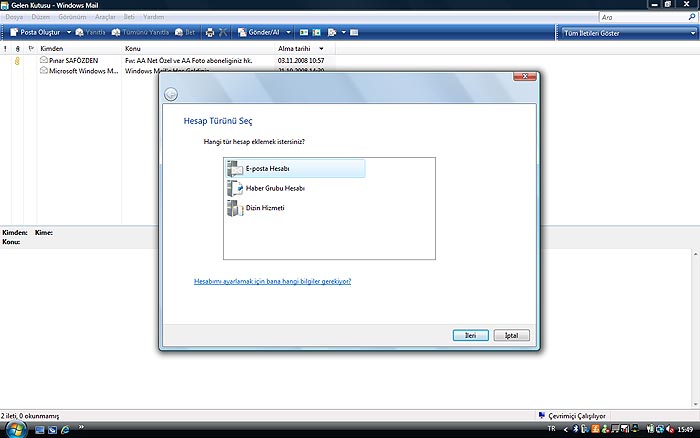The height and width of the screenshot is (438, 700).
Task: Sort messages by Konu column
Action: tap(198, 48)
